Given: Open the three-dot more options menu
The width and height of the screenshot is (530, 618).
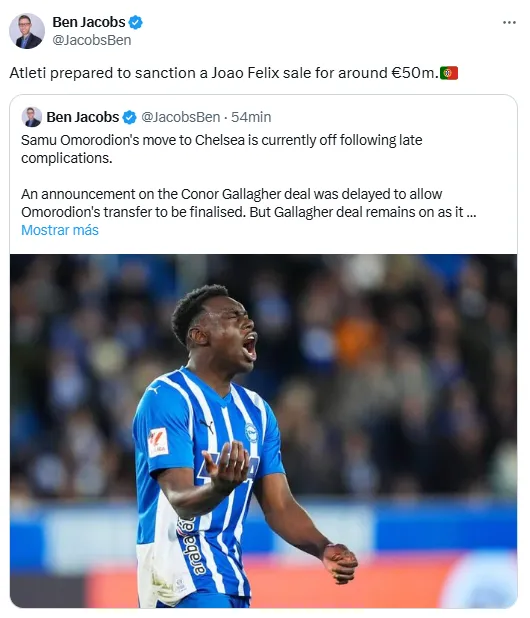Looking at the screenshot, I should coord(509,22).
